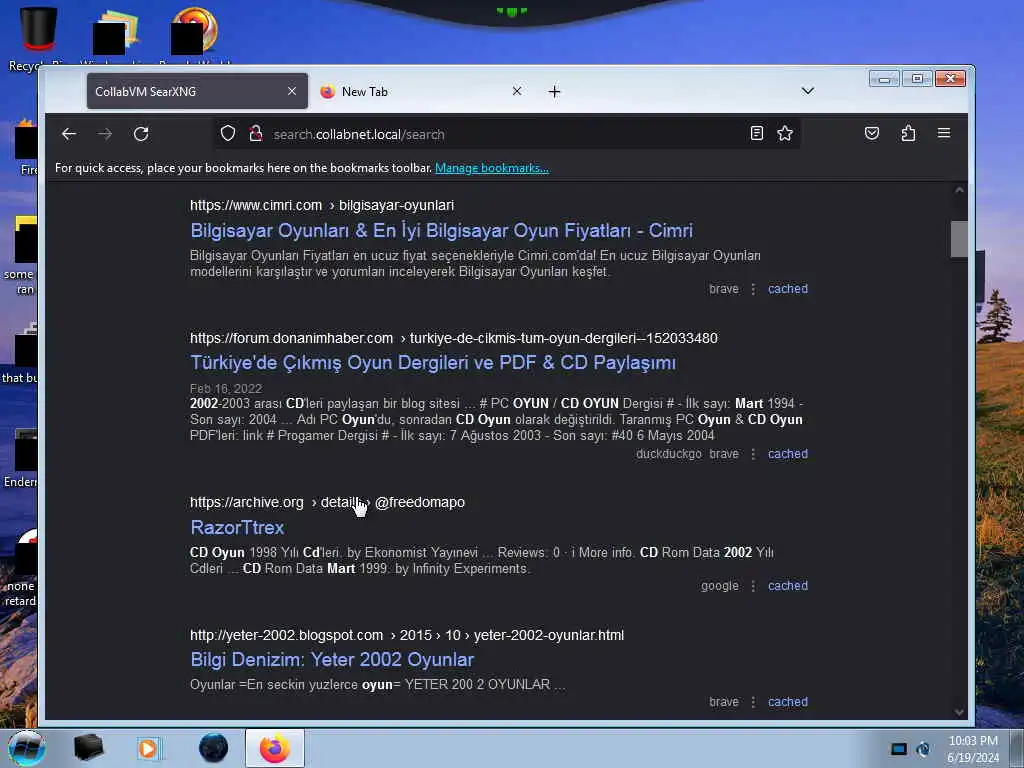Click the scrollbar down arrow
Image resolution: width=1024 pixels, height=768 pixels.
click(x=959, y=712)
